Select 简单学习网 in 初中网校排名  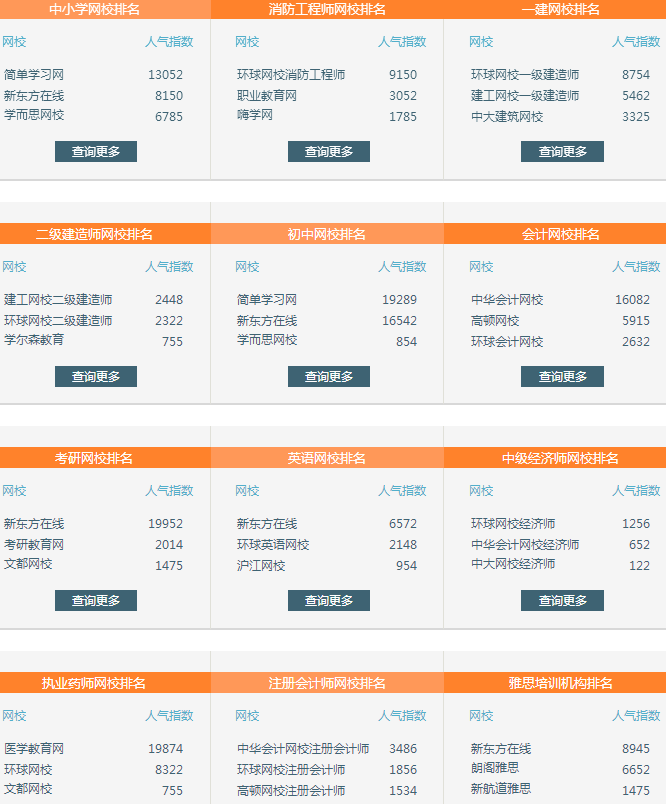(x=267, y=300)
